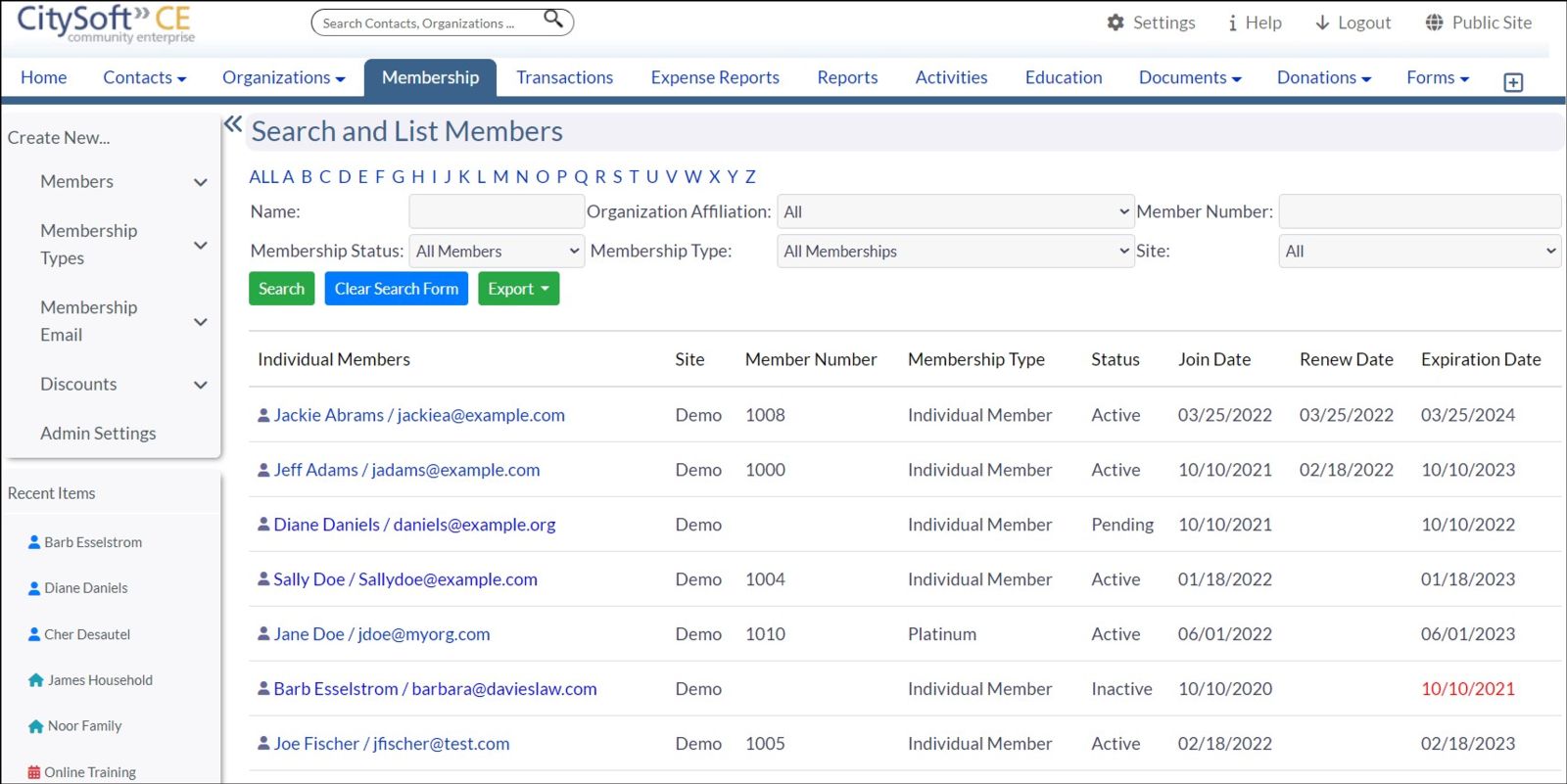Viewport: 1567px width, 784px height.
Task: Click person icon beside Barb Esselstrom row
Action: point(263,689)
